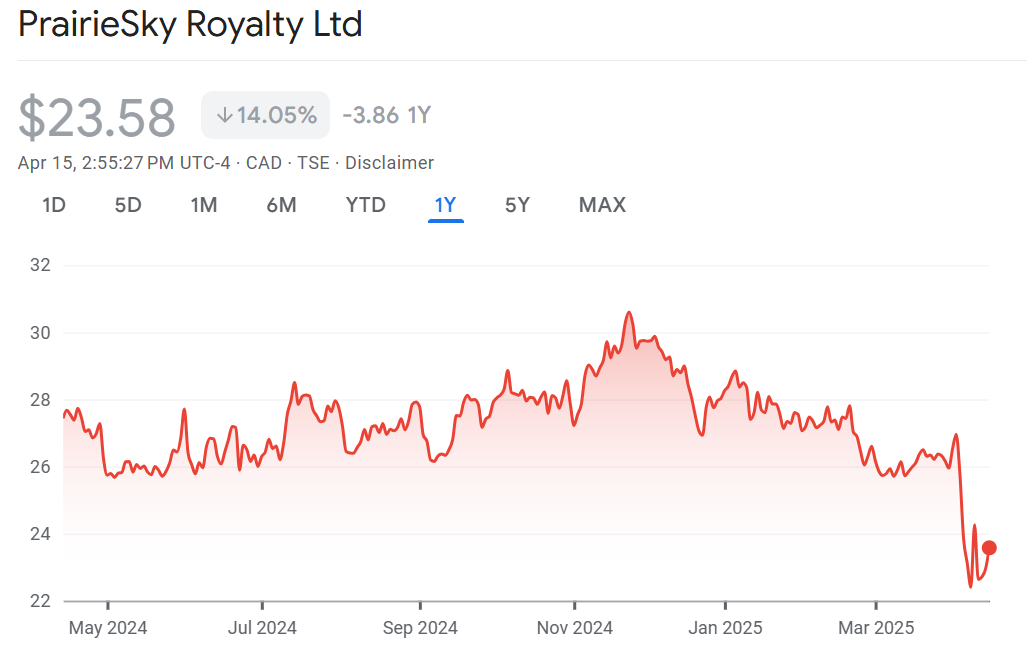This screenshot has height=660, width=1027.
Task: Click the chart's highest peak point
Action: 629,313
